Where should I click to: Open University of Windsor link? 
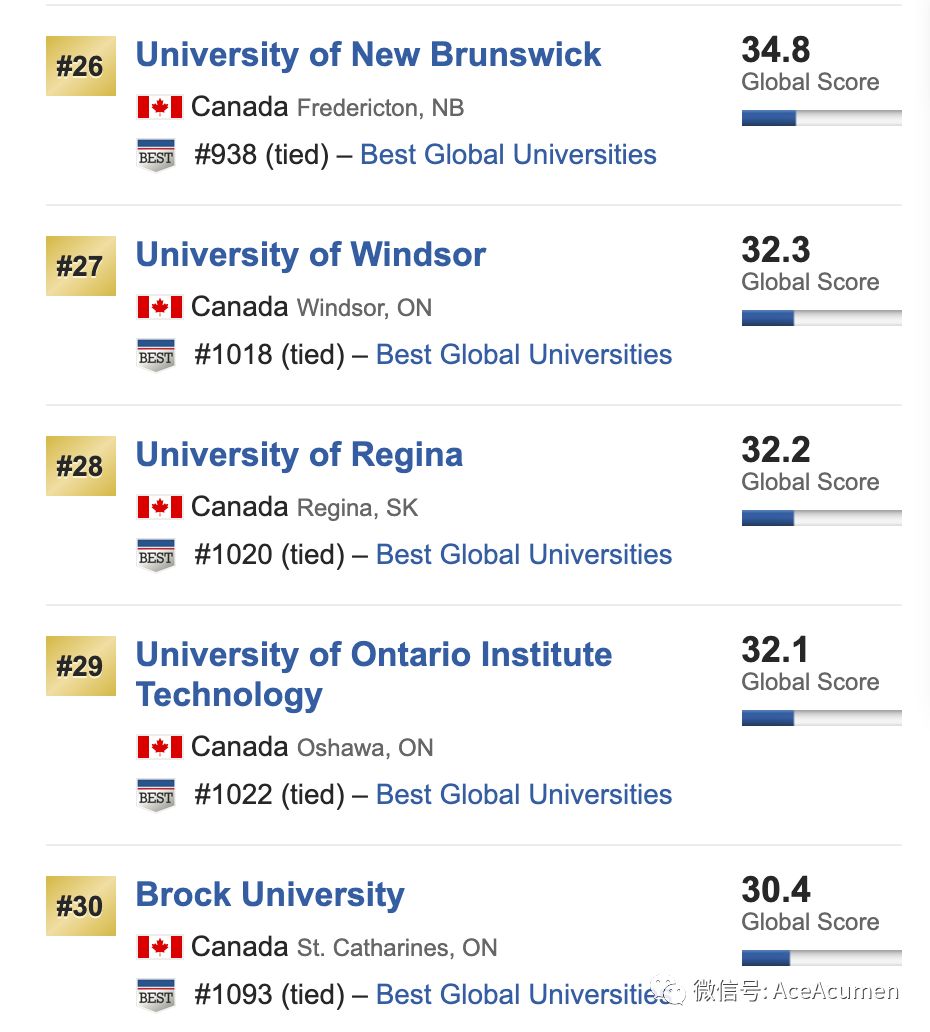[311, 255]
